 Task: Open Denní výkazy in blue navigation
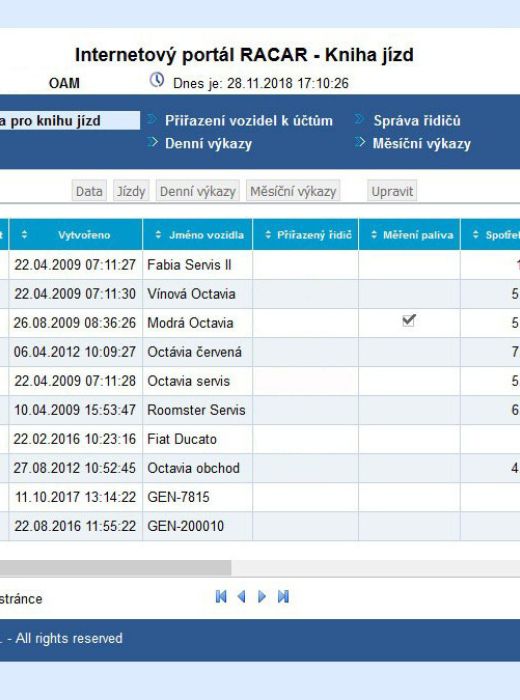coord(208,144)
